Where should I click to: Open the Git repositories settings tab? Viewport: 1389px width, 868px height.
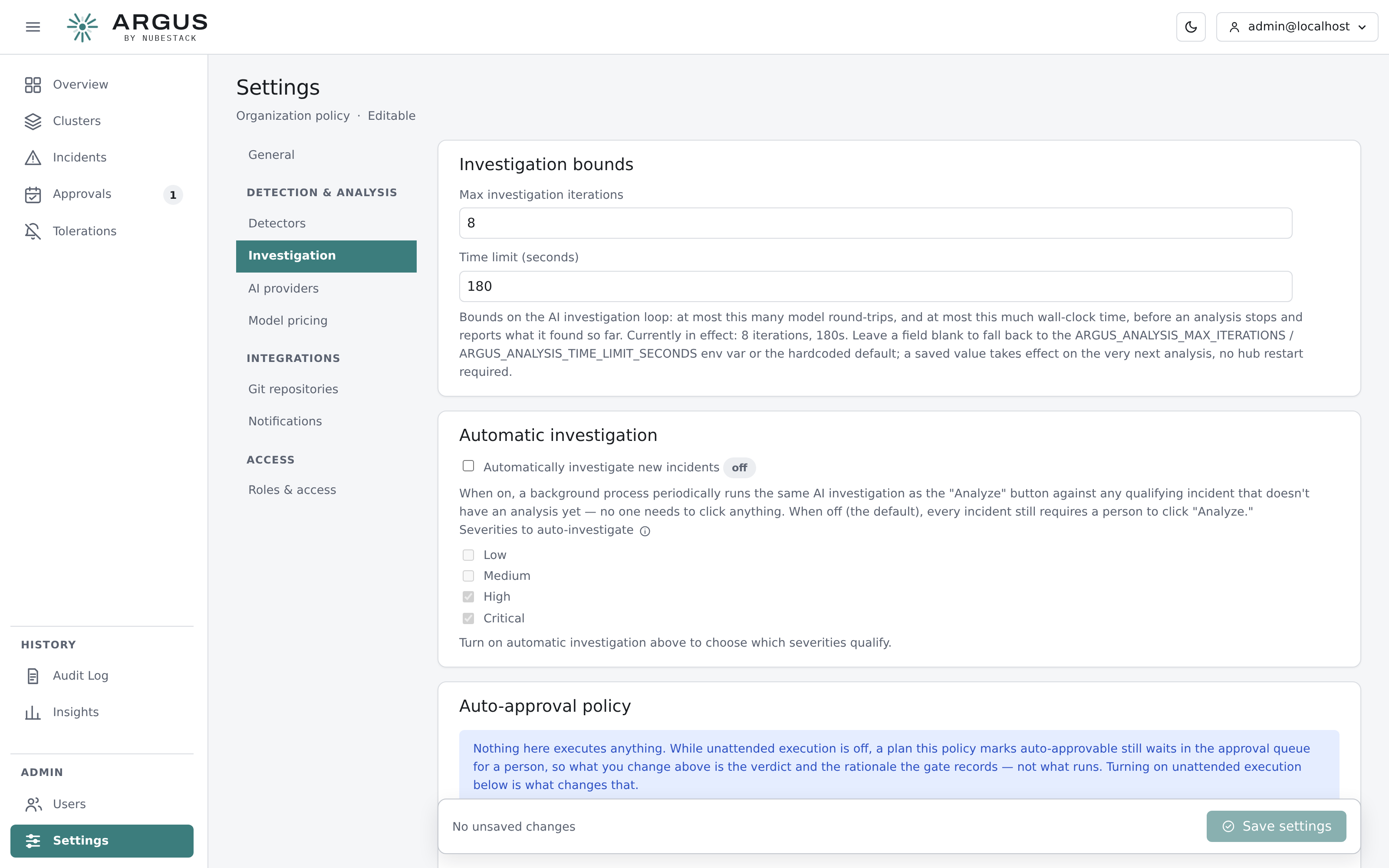(326, 389)
